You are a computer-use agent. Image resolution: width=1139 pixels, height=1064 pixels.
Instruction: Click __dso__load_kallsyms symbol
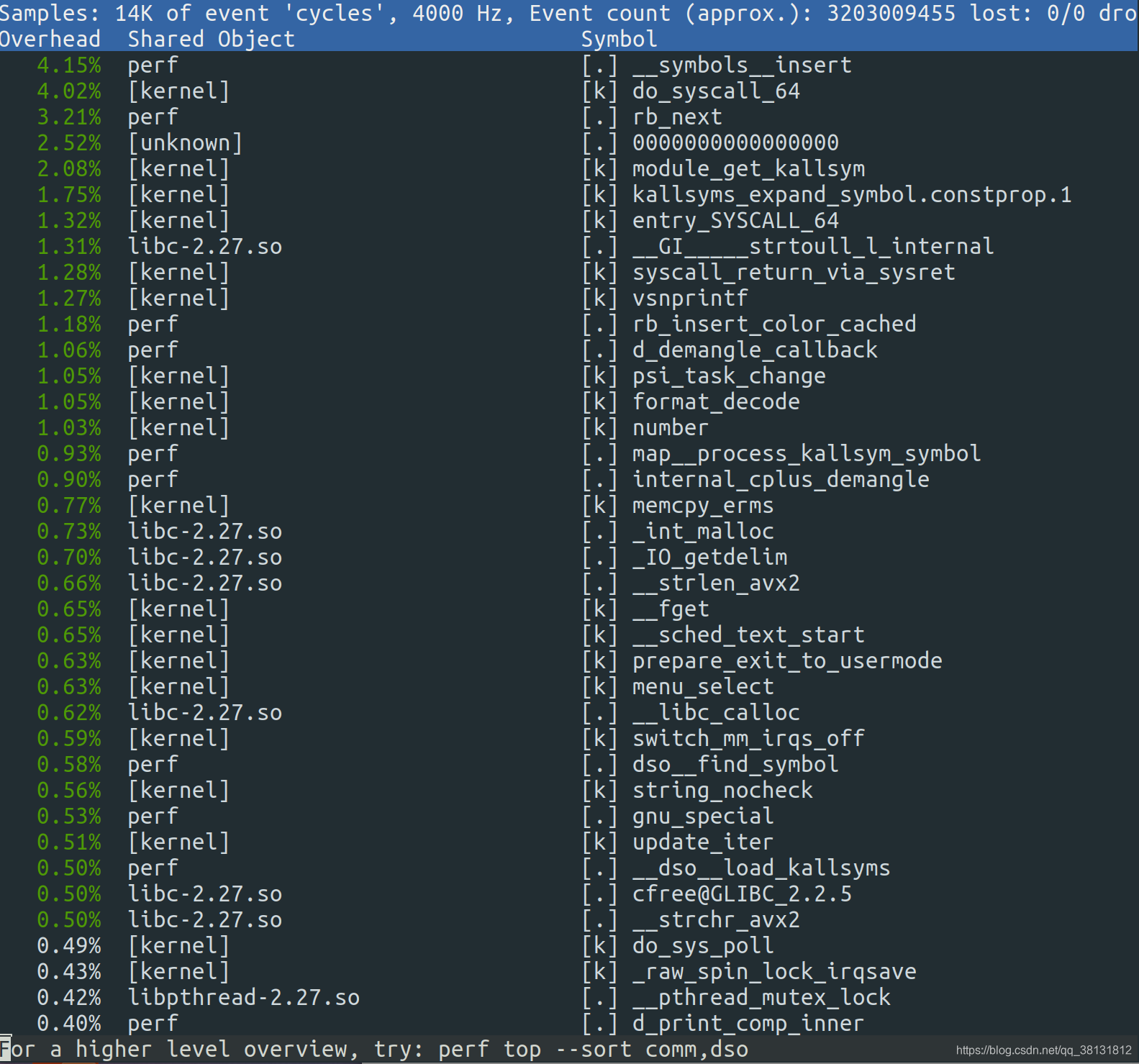(761, 868)
